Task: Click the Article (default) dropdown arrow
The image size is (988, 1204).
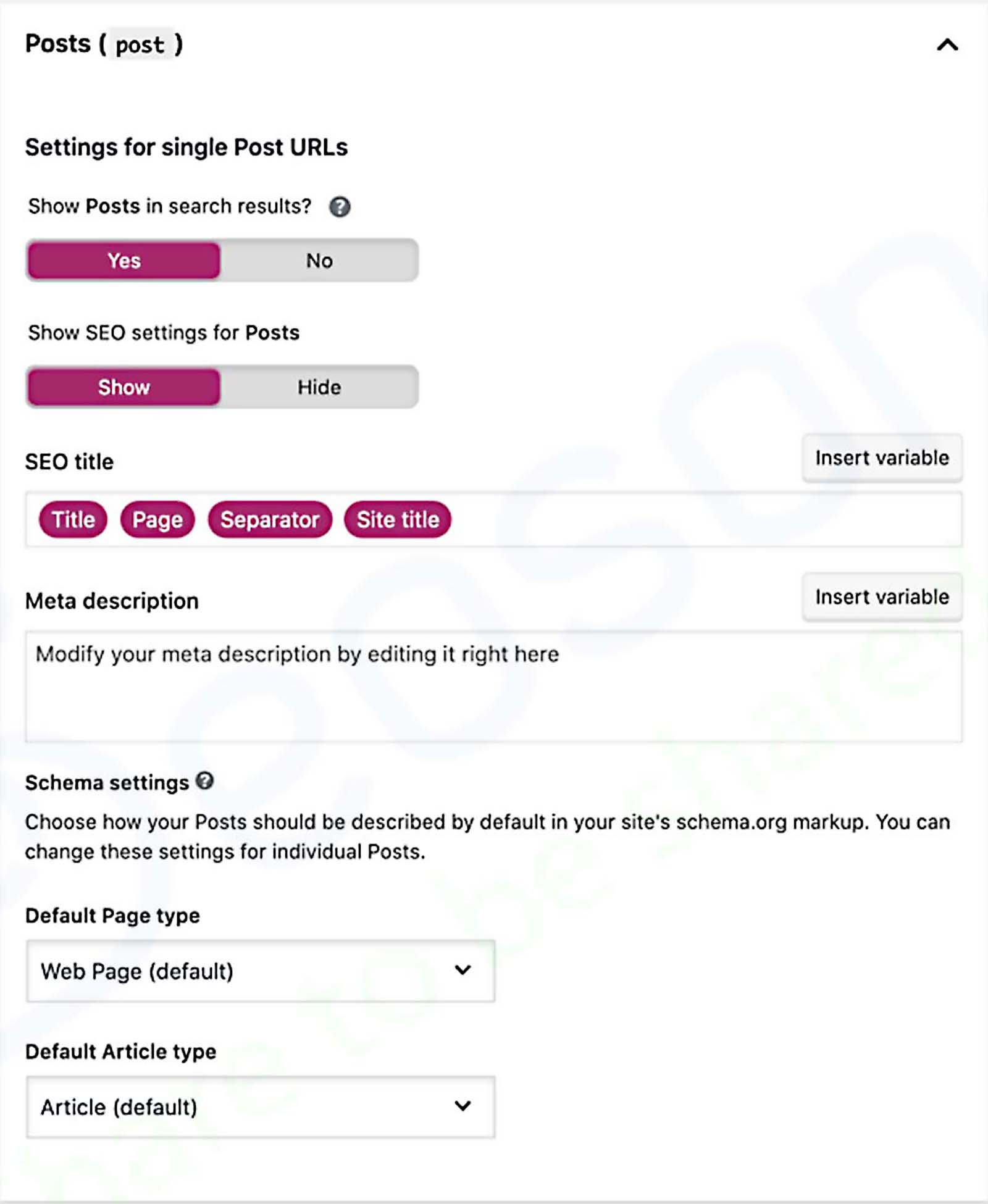Action: (x=463, y=1106)
